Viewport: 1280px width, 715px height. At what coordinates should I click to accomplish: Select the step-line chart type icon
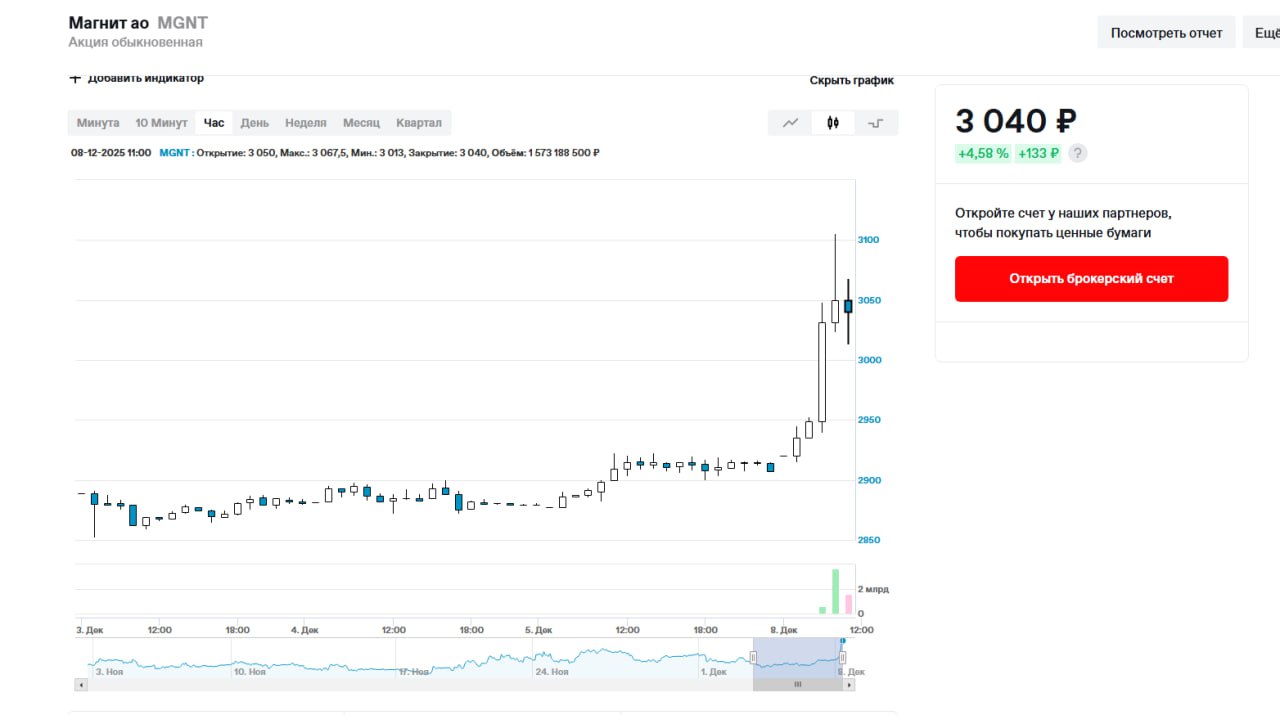(876, 123)
